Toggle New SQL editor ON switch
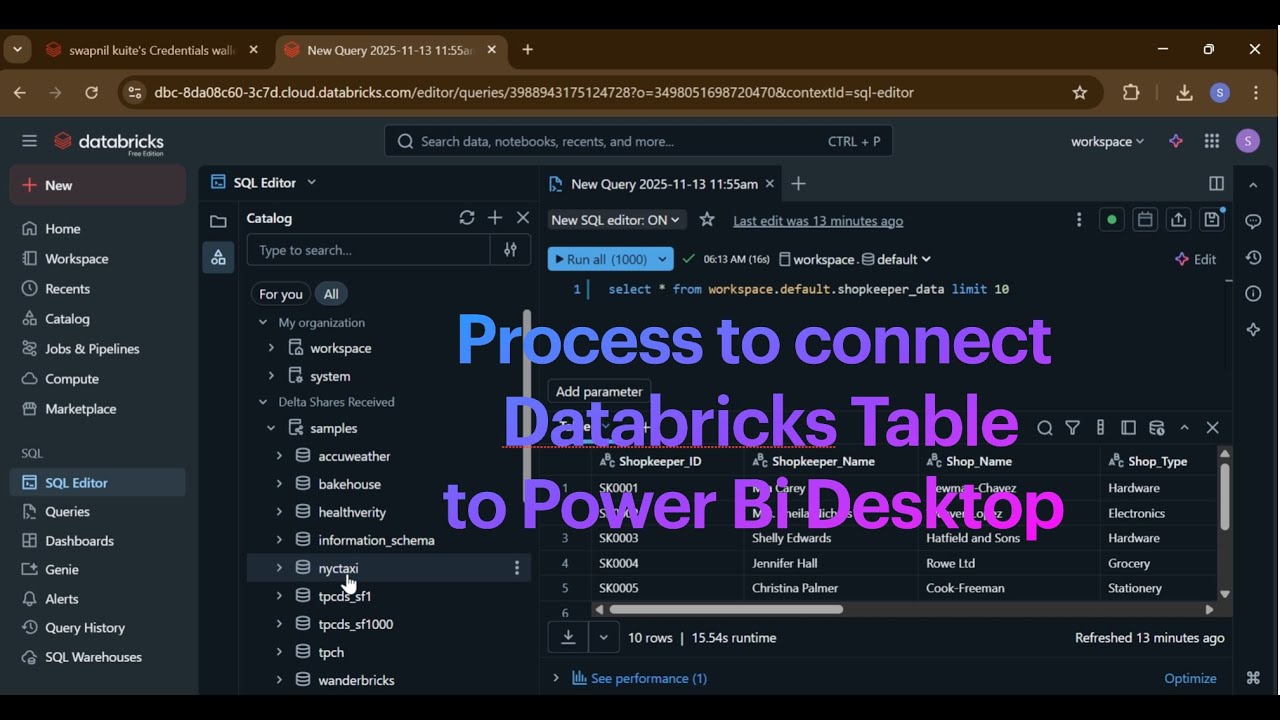Image resolution: width=1280 pixels, height=720 pixels. click(616, 220)
